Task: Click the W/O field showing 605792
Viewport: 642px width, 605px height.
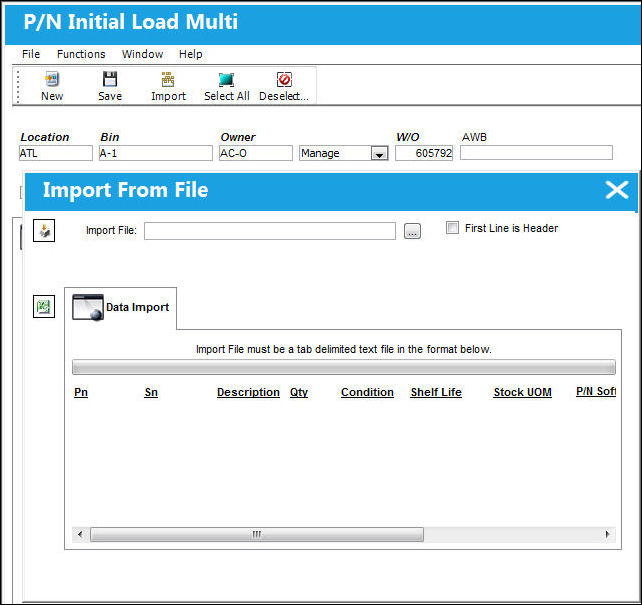Action: 424,153
